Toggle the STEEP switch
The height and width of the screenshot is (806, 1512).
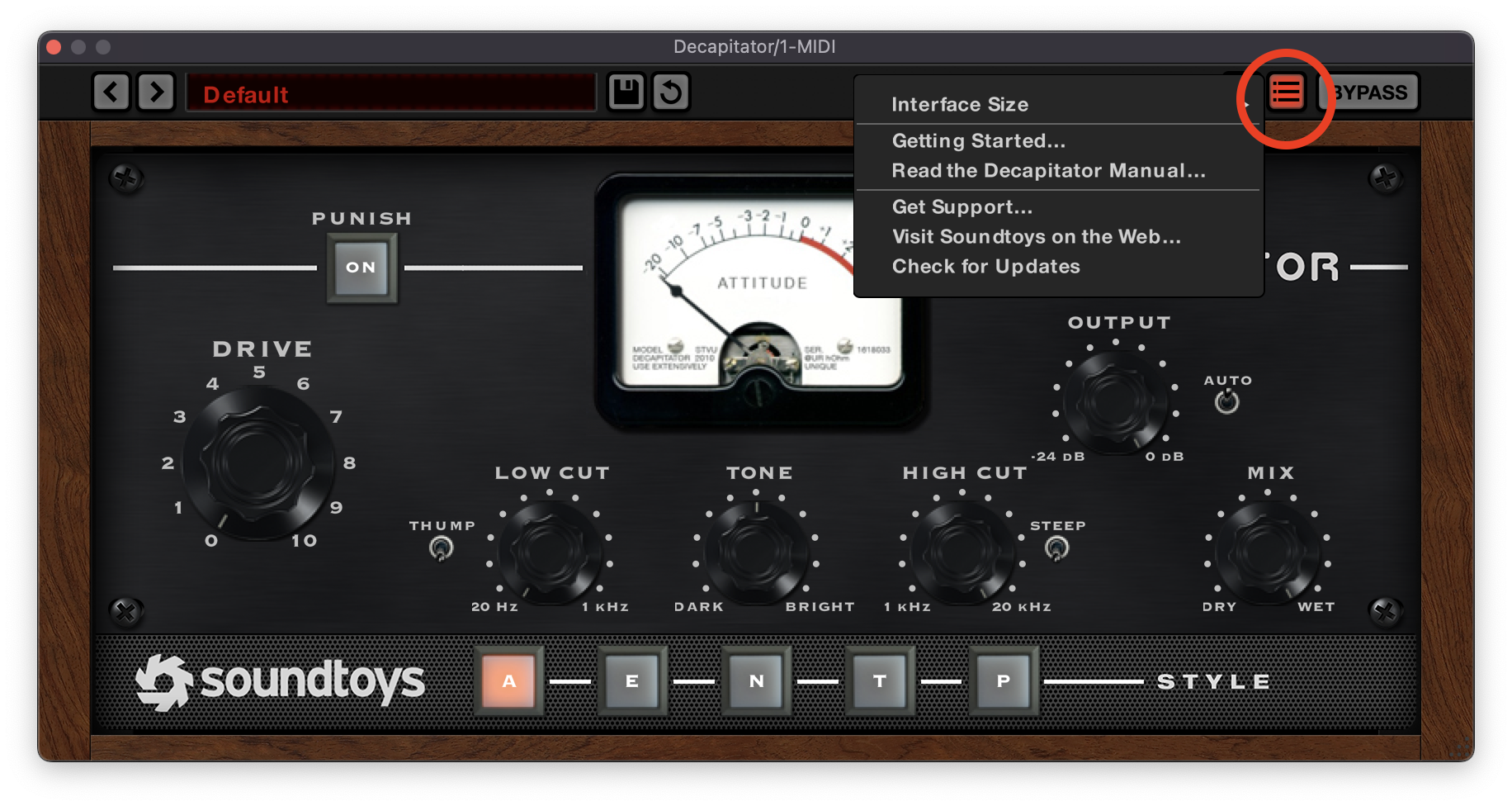[1057, 548]
